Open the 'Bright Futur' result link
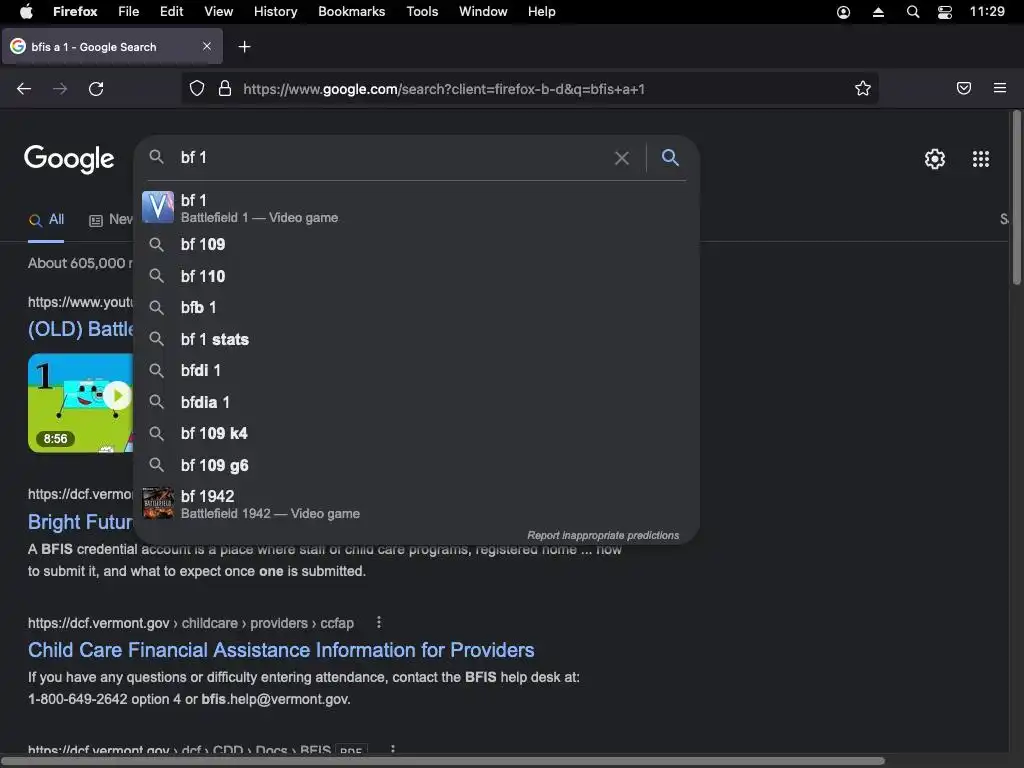This screenshot has height=768, width=1024. coord(80,522)
